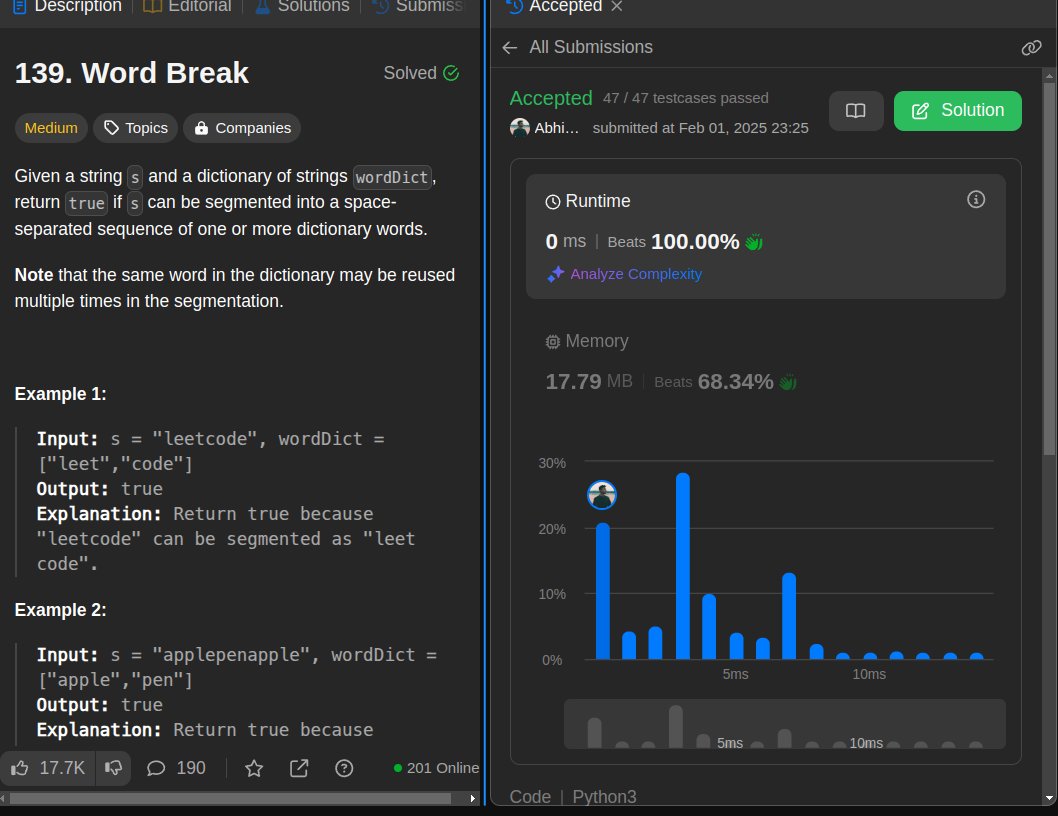Click the tallest bar in runtime chart
The width and height of the screenshot is (1058, 816).
point(683,566)
